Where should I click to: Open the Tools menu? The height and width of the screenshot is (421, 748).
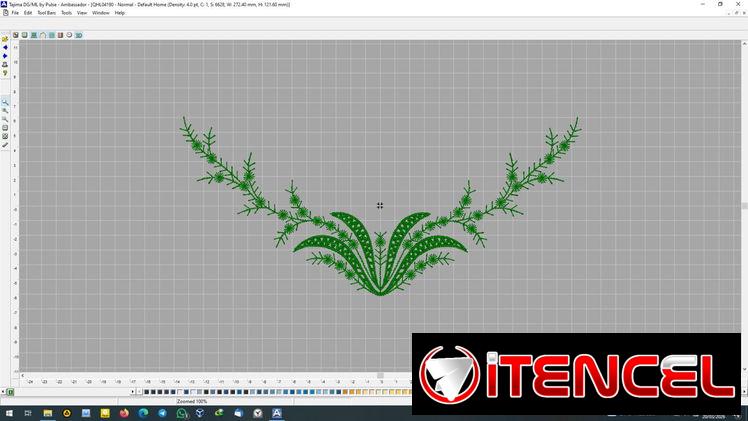click(66, 13)
